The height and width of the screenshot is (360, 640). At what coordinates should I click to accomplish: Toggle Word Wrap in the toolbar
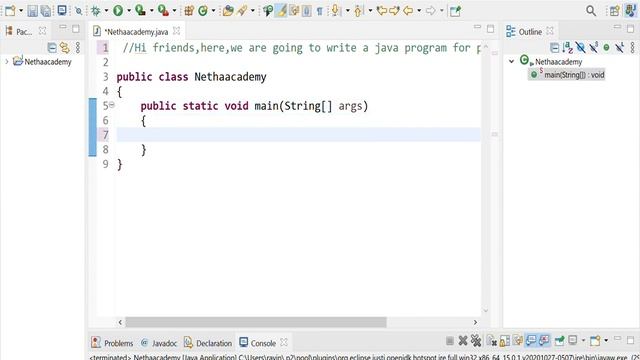(294, 11)
